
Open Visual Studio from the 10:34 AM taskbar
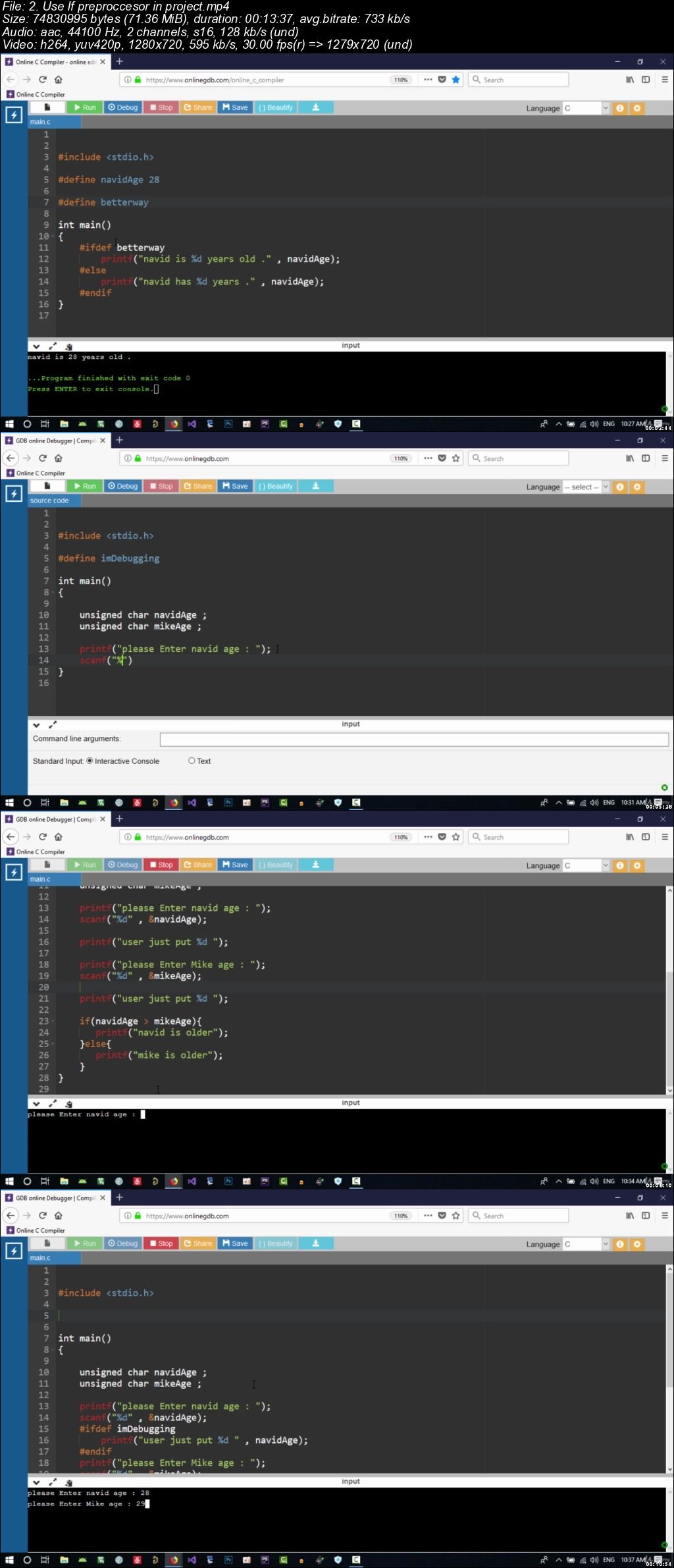click(192, 1181)
